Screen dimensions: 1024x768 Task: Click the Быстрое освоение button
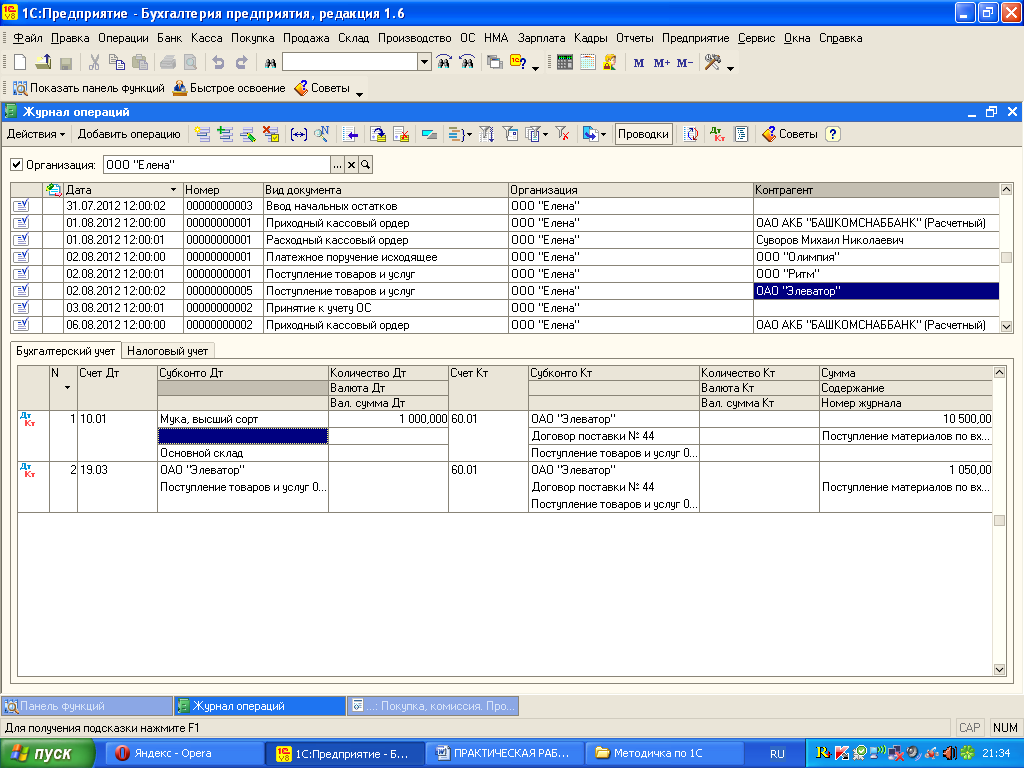(x=229, y=88)
